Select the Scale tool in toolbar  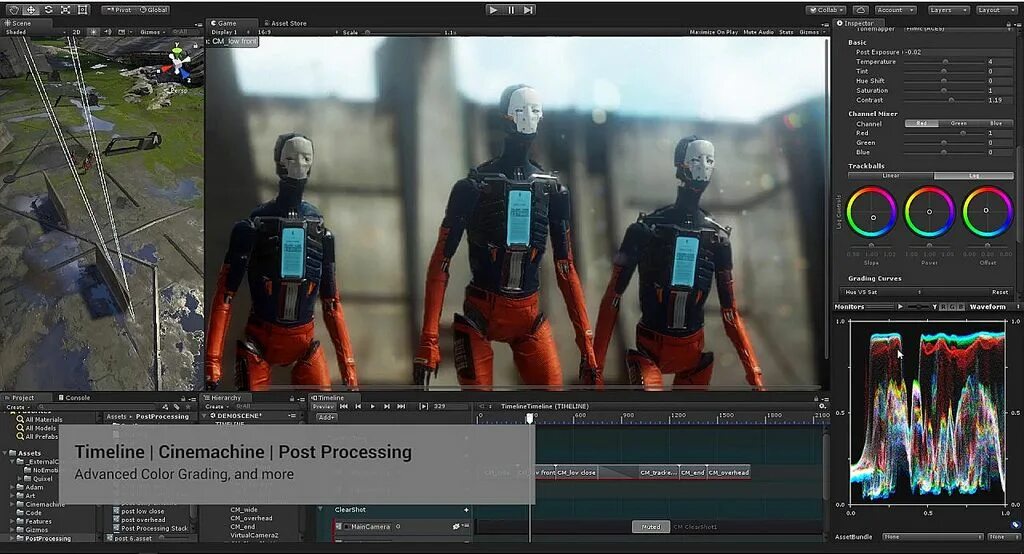point(65,10)
